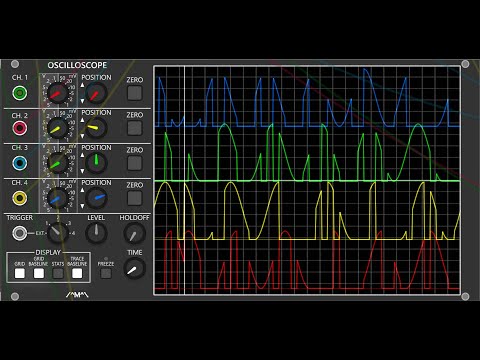The width and height of the screenshot is (480, 360).
Task: Click CH. 4 position up arrow
Action: coord(82,190)
